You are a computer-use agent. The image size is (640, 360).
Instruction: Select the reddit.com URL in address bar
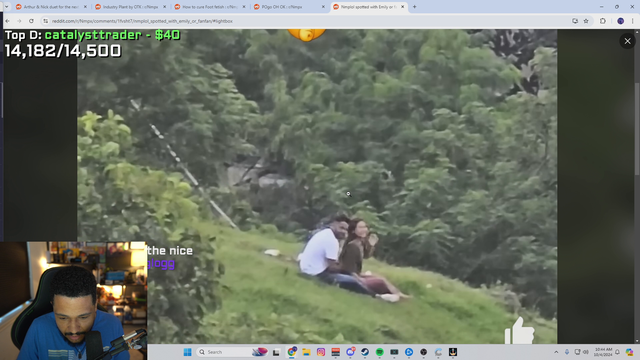(142, 21)
